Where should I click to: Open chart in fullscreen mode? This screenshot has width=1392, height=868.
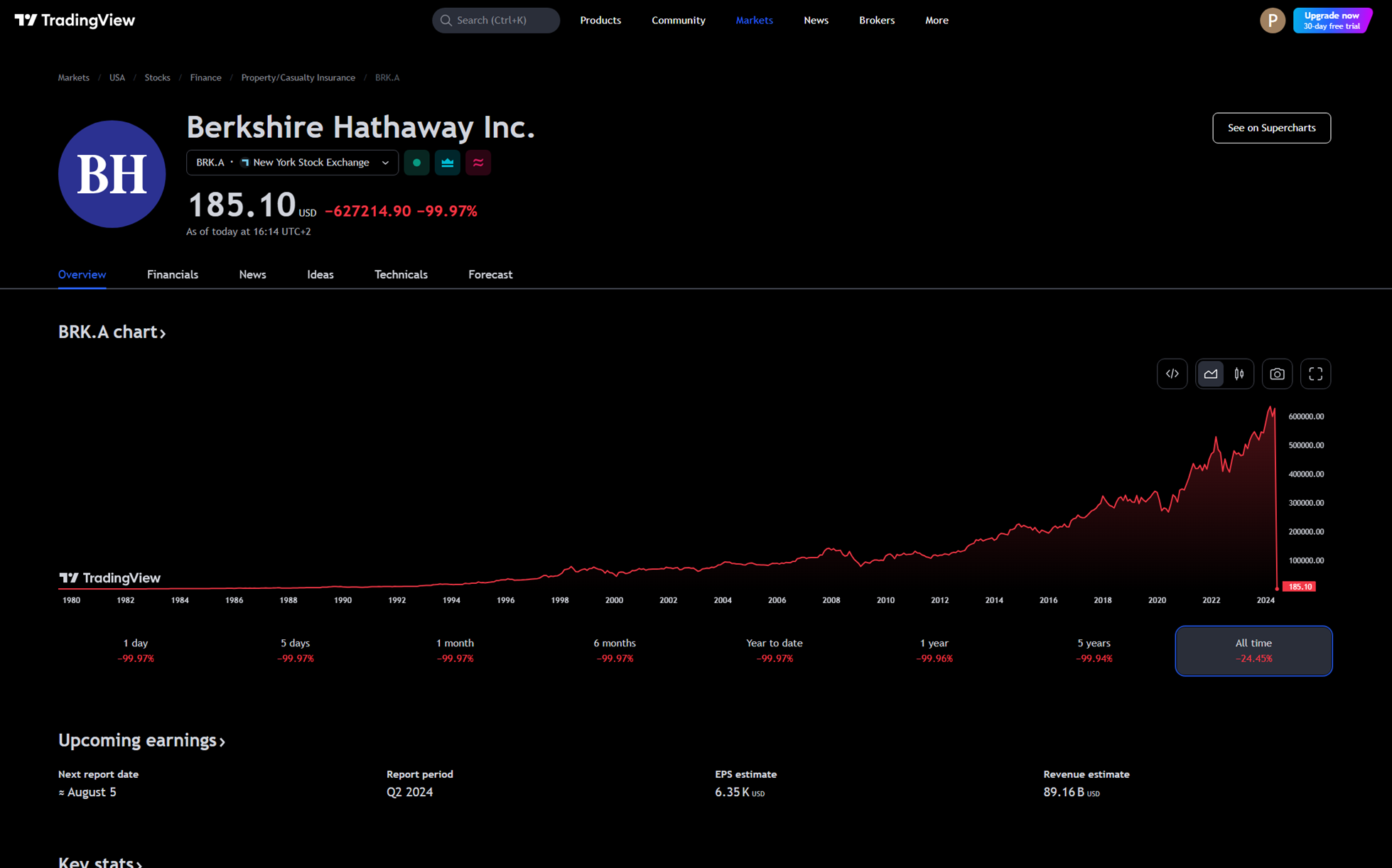coord(1315,374)
